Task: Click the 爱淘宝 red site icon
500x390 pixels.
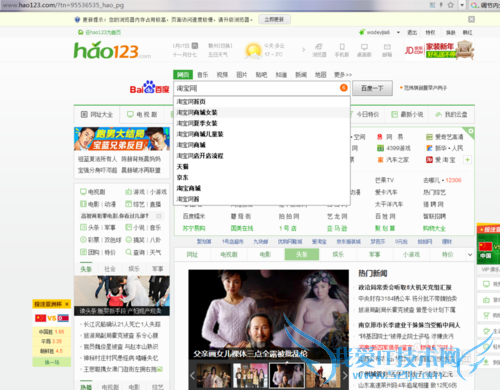Action: click(429, 160)
